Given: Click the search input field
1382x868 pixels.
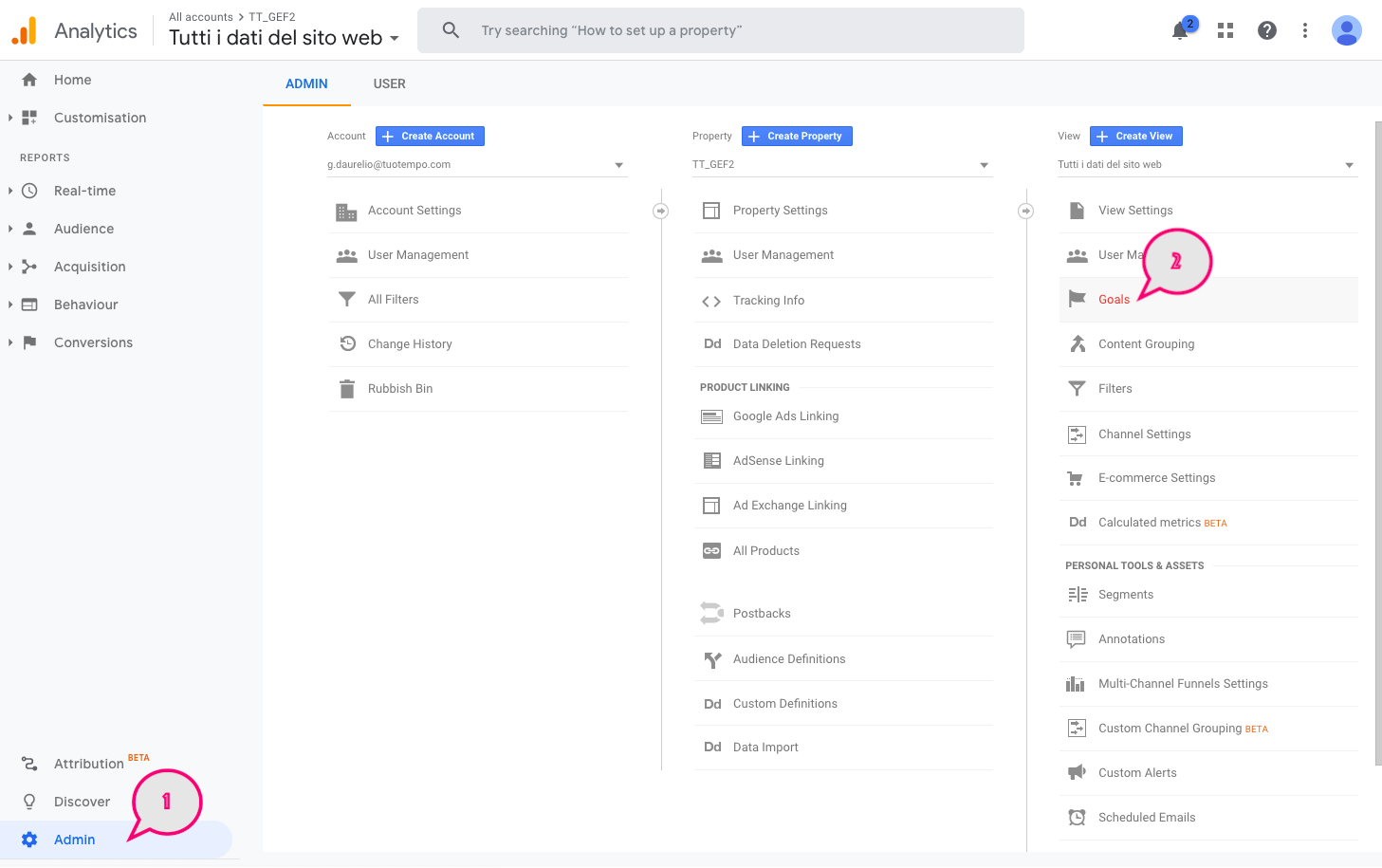Looking at the screenshot, I should click(721, 30).
